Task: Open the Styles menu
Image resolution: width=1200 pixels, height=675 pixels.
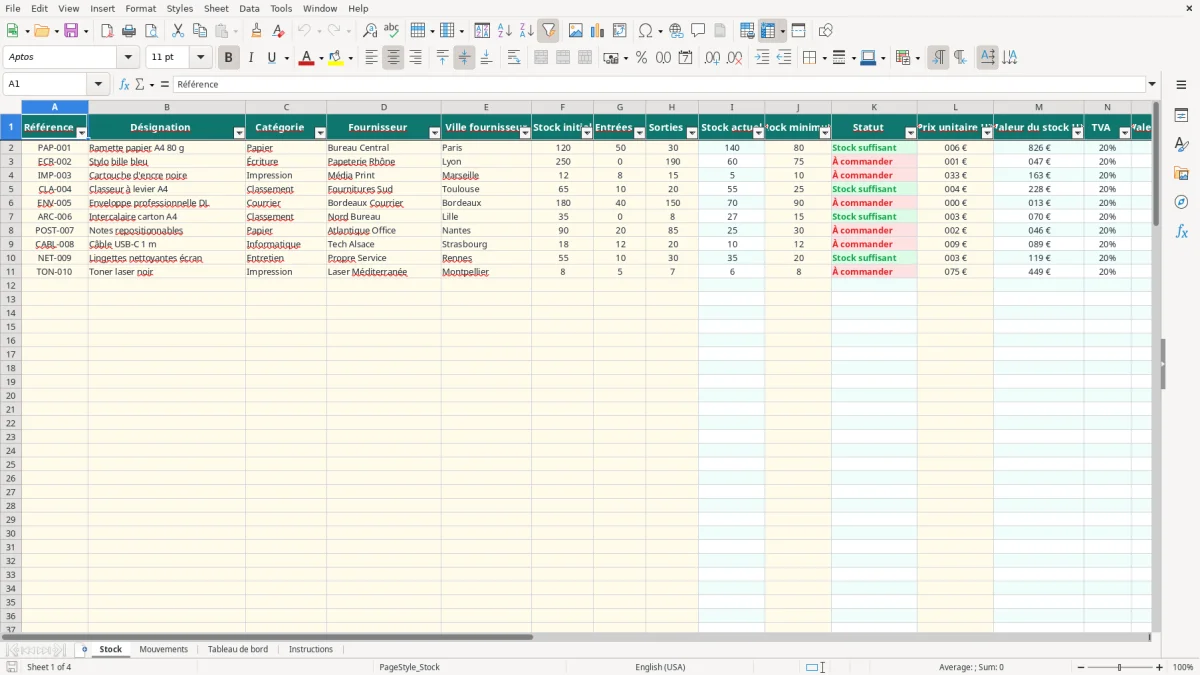Action: pos(180,8)
